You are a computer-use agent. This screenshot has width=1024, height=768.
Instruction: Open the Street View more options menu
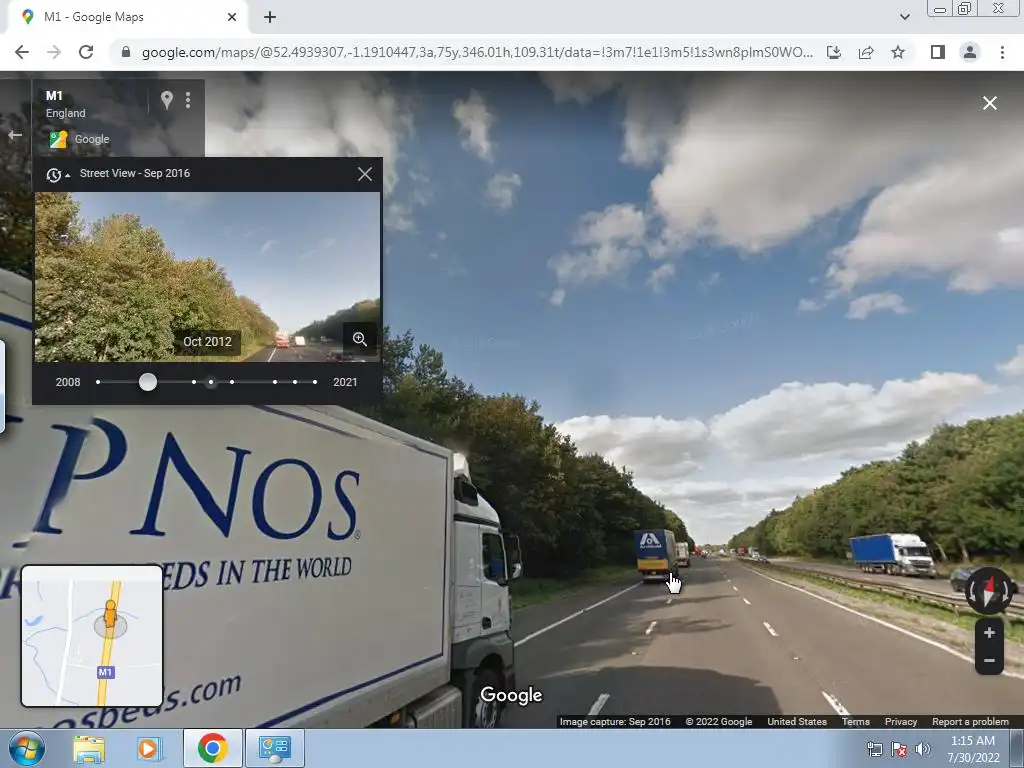pos(188,100)
